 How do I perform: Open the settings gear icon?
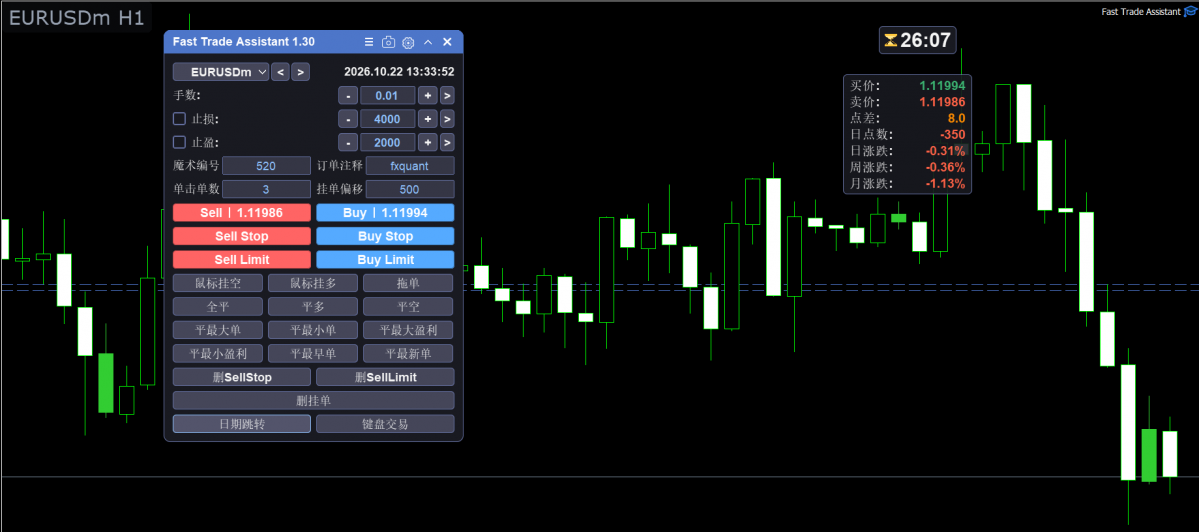click(x=408, y=42)
